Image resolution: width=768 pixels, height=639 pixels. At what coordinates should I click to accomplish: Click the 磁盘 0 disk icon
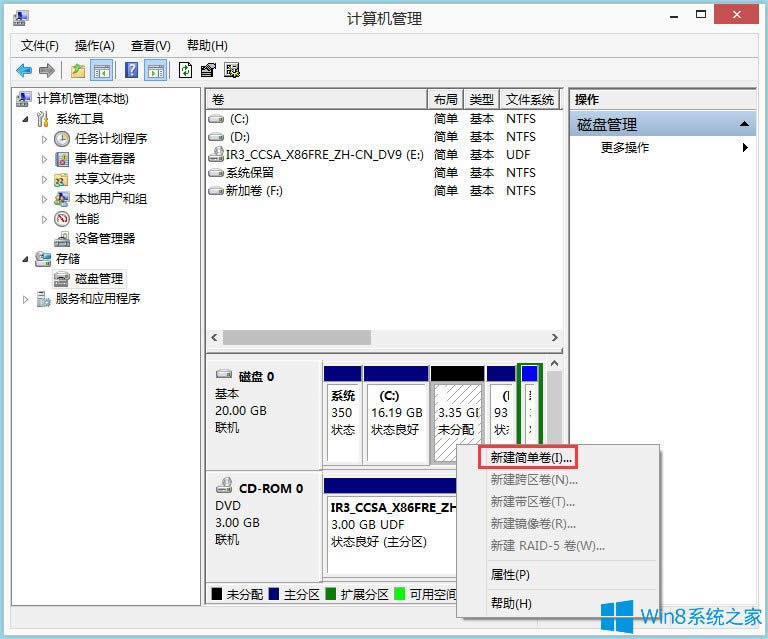coord(224,375)
